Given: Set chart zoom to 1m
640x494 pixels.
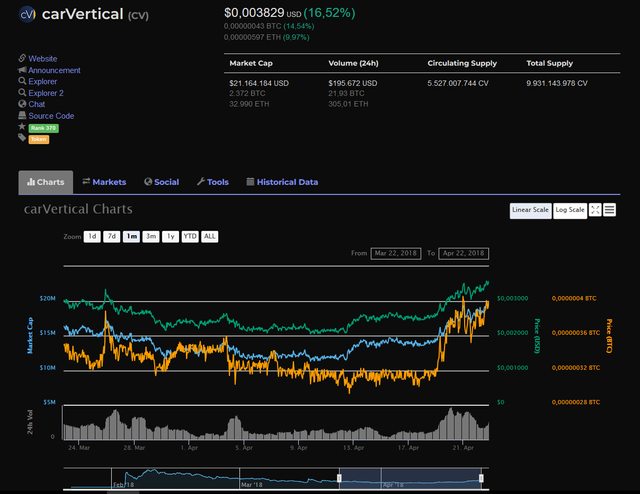Looking at the screenshot, I should pos(131,236).
